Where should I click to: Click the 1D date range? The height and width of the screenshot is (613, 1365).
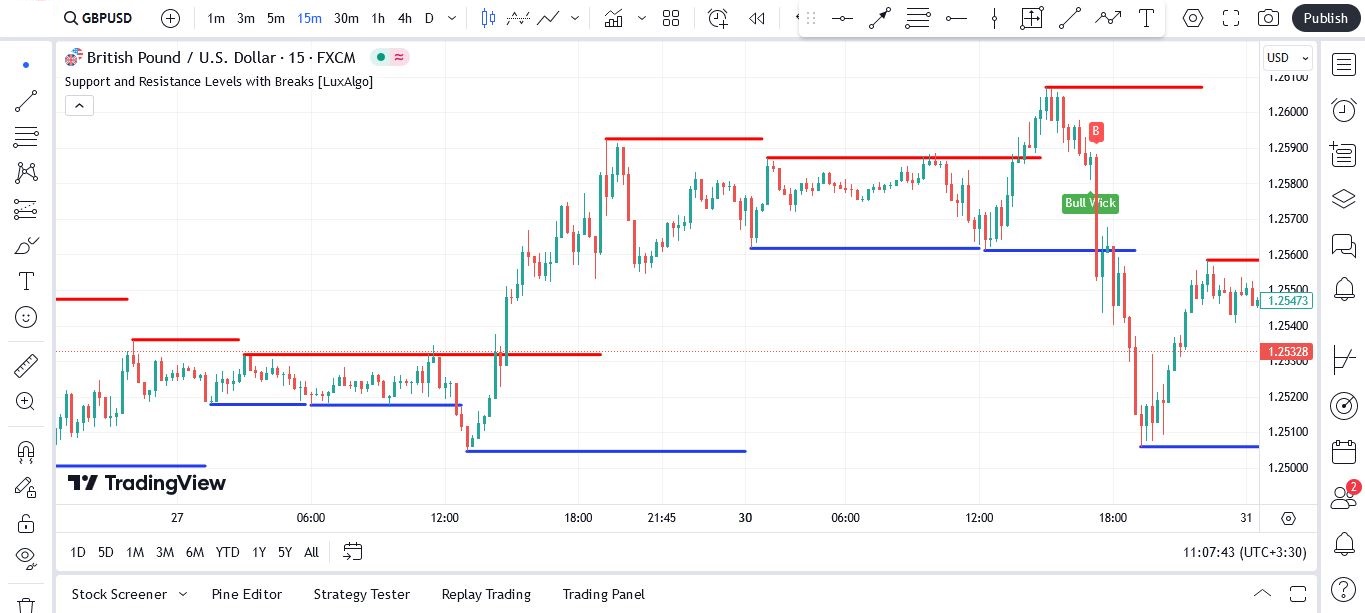77,552
